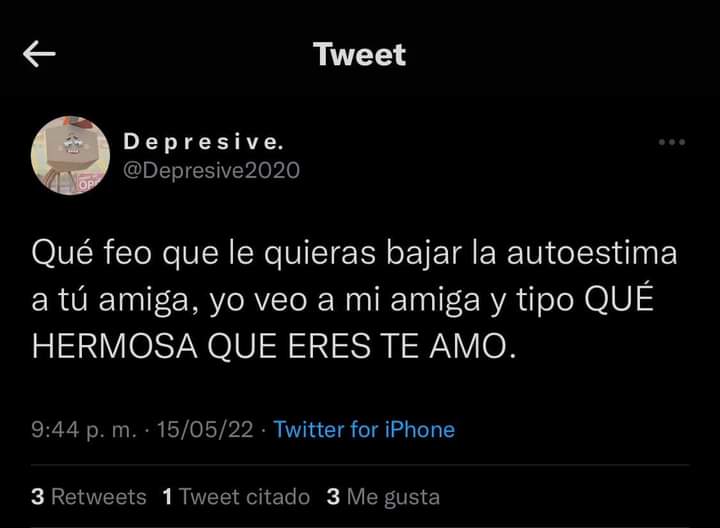Click the 9:44 p. m. timestamp
Screen dimensions: 720x528
84,430
